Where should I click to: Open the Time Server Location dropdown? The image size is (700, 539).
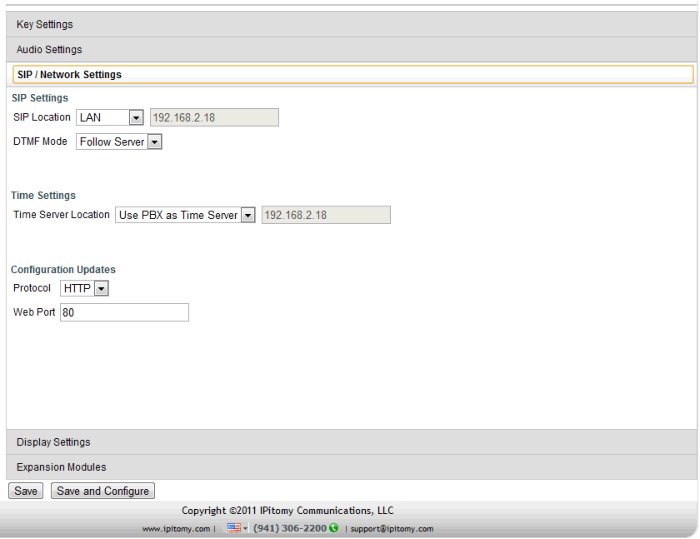pyautogui.click(x=185, y=215)
